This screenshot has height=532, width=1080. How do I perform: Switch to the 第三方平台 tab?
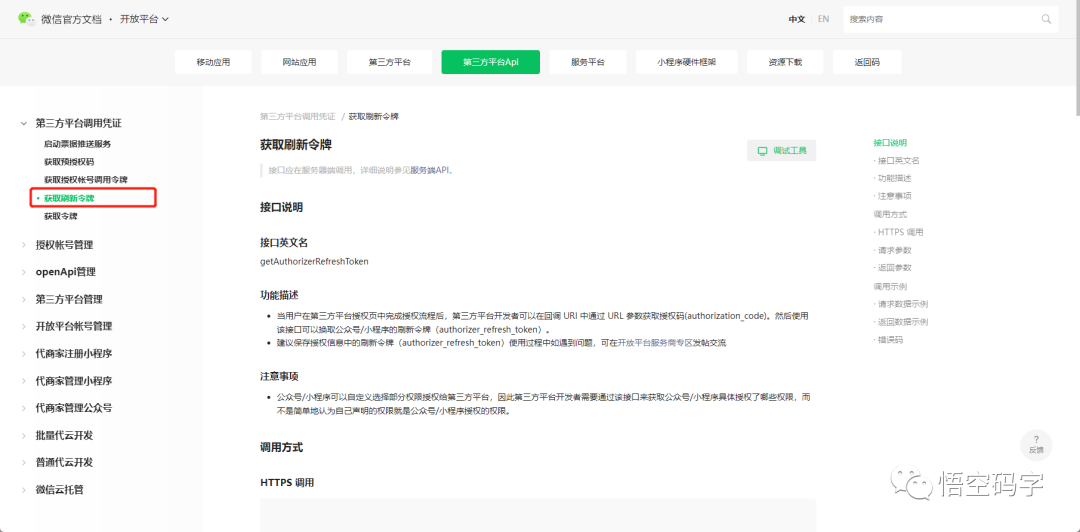(x=389, y=62)
